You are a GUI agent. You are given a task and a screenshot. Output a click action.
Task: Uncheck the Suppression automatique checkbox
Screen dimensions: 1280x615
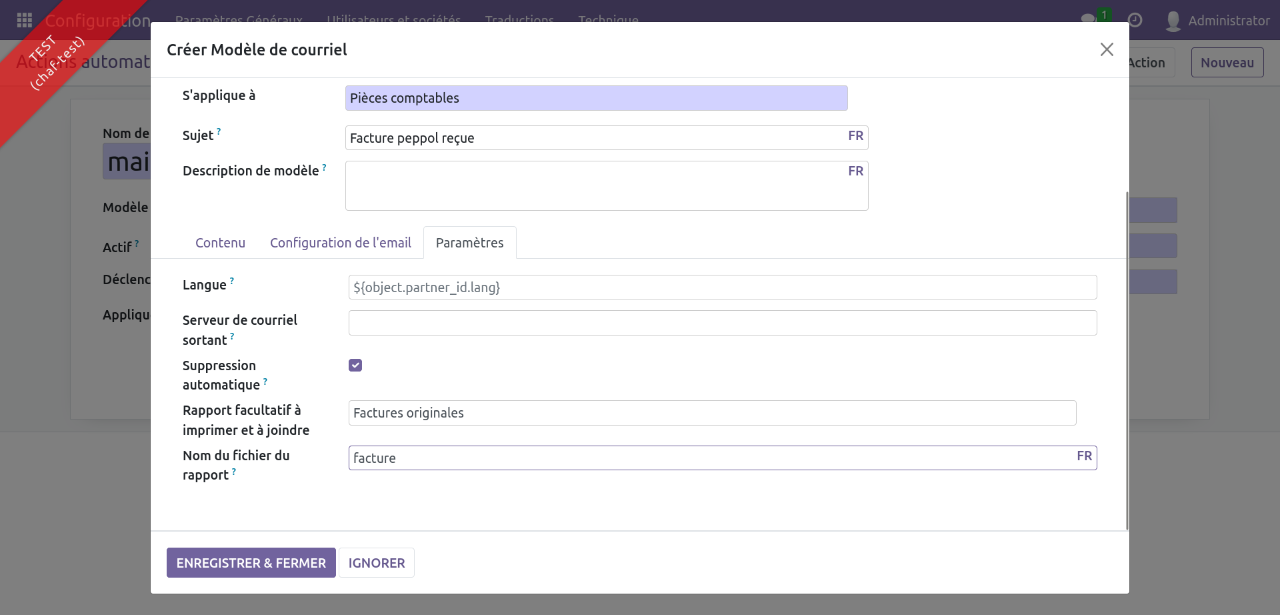[x=355, y=365]
